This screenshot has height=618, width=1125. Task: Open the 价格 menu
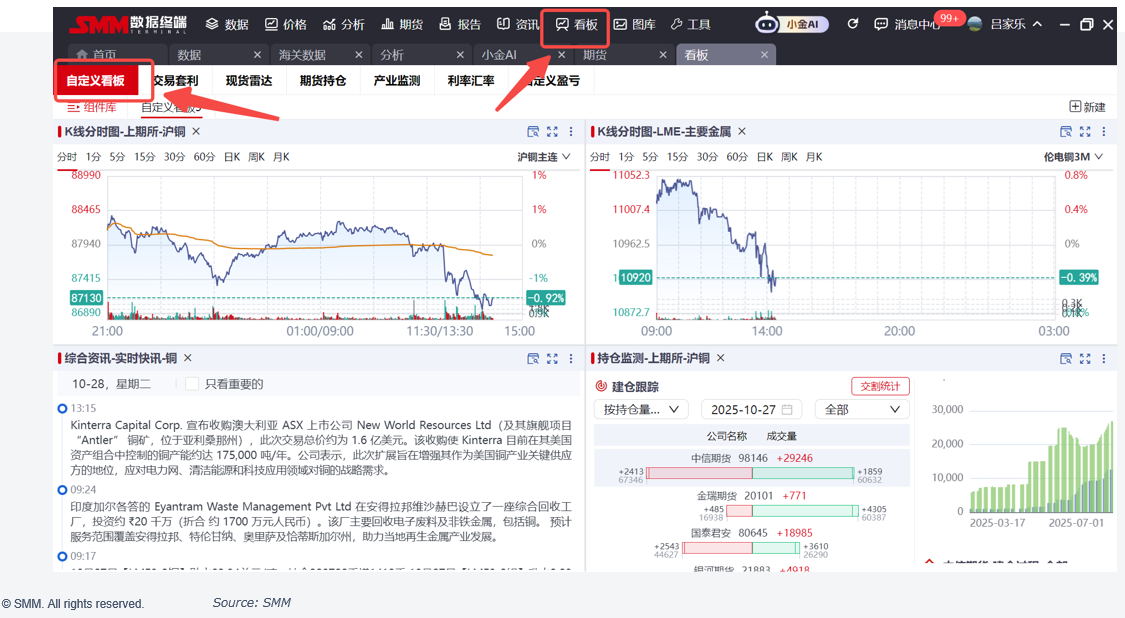click(286, 24)
